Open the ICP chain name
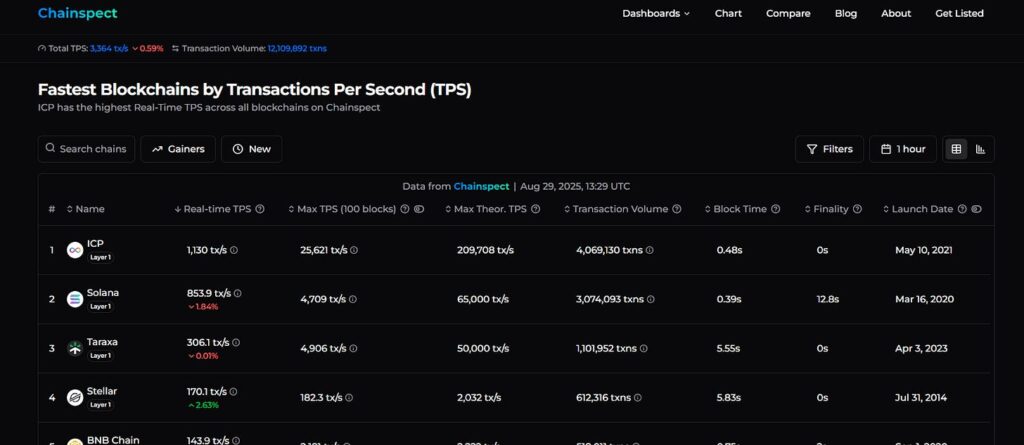1024x445 pixels. [x=95, y=244]
